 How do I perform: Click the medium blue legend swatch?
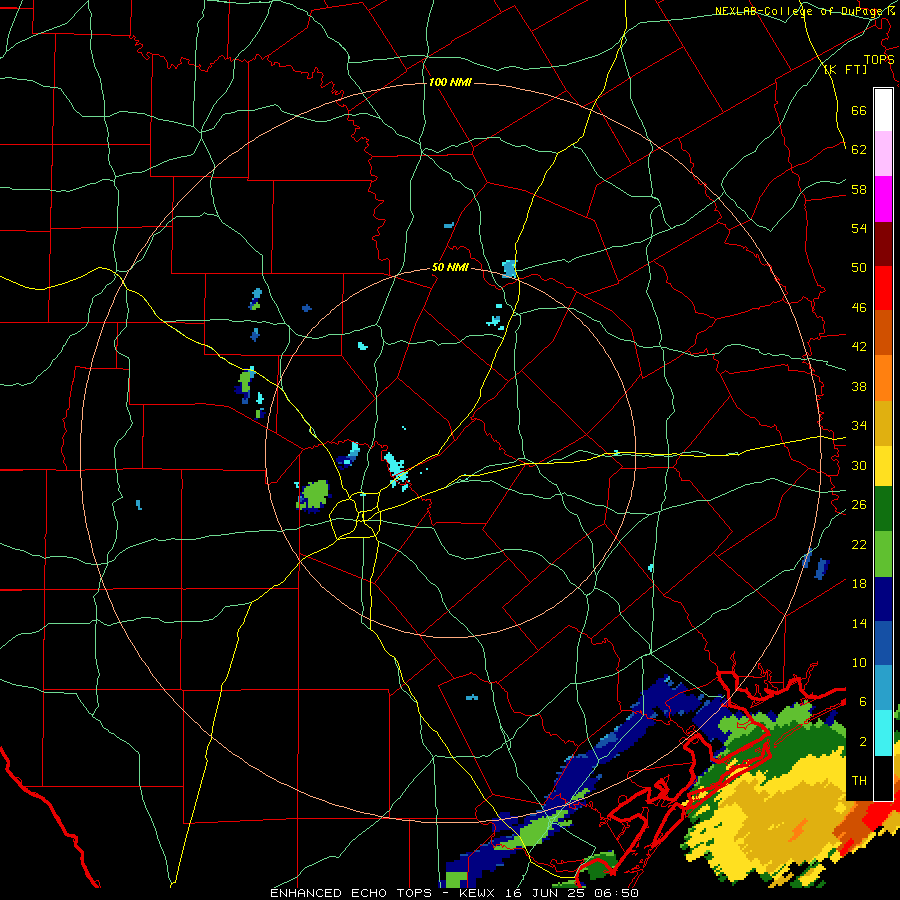click(883, 643)
